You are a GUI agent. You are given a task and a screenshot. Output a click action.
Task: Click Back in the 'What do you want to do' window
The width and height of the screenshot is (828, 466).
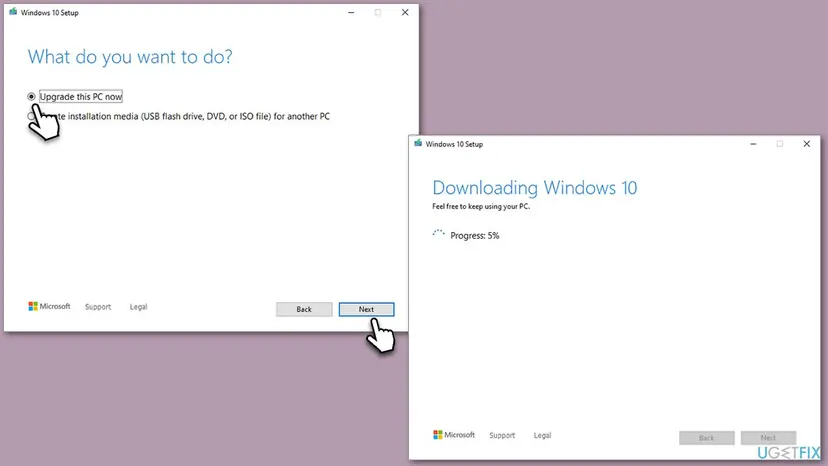[x=304, y=309]
